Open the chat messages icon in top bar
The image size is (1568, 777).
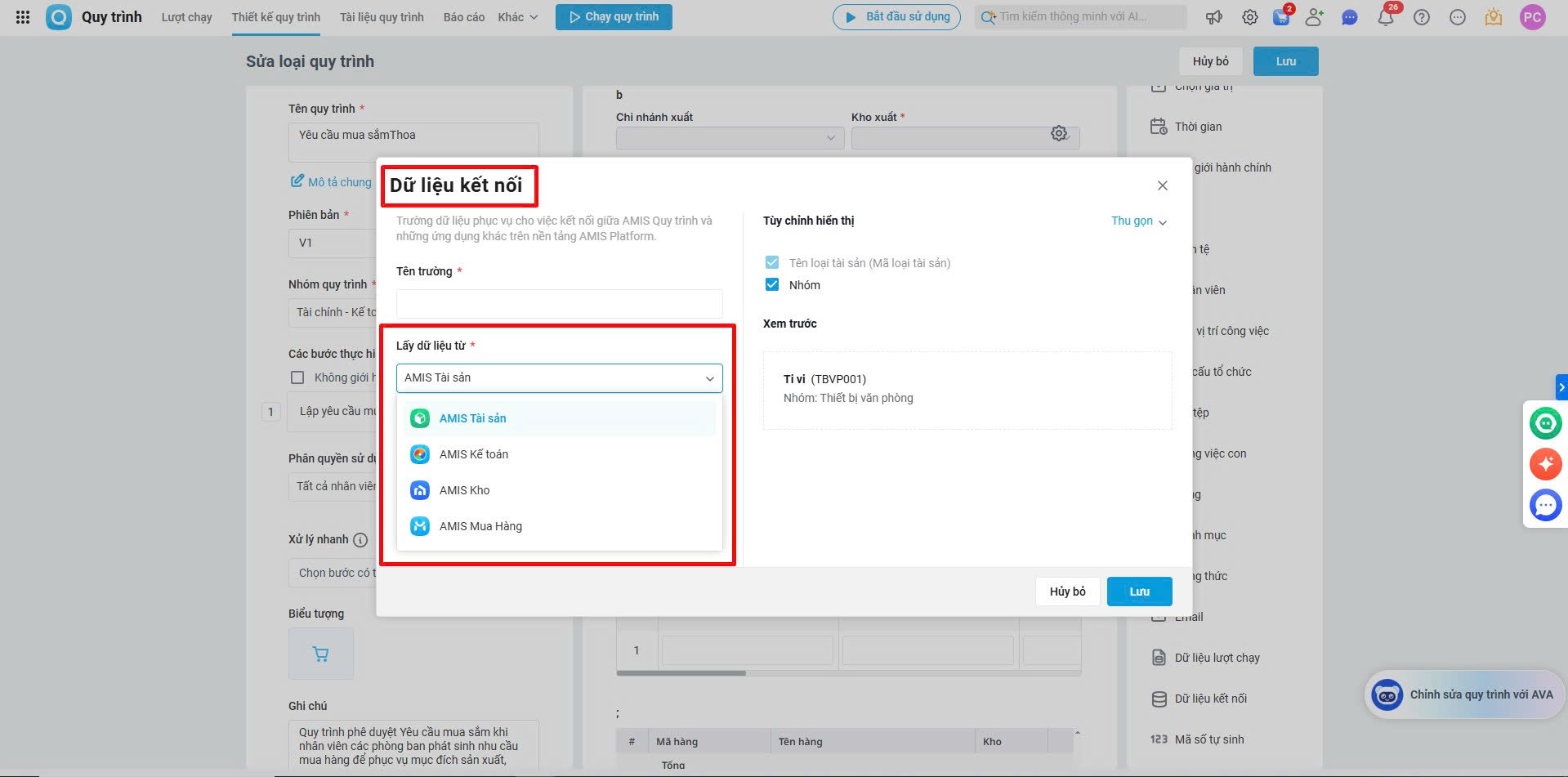(1350, 17)
